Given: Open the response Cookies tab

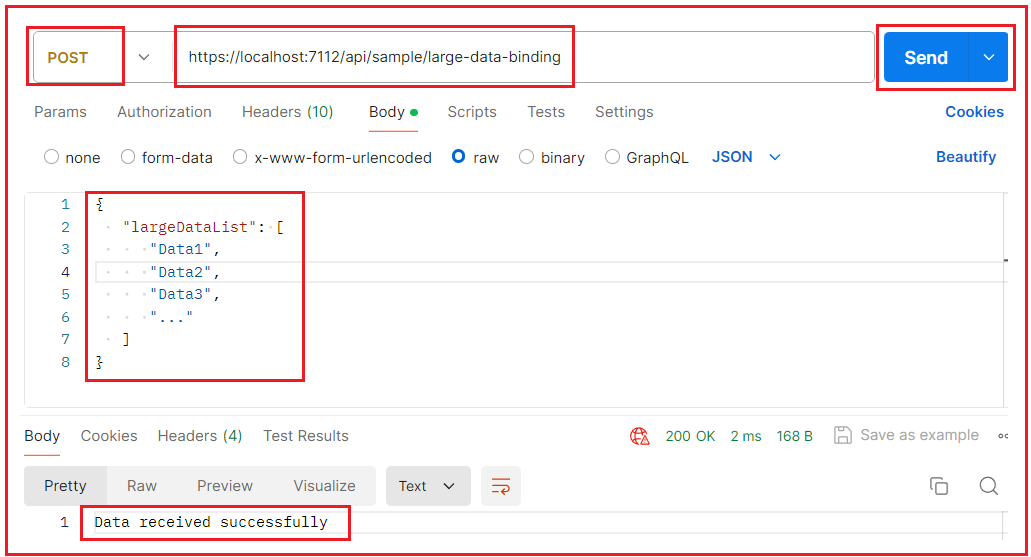Looking at the screenshot, I should [x=109, y=436].
